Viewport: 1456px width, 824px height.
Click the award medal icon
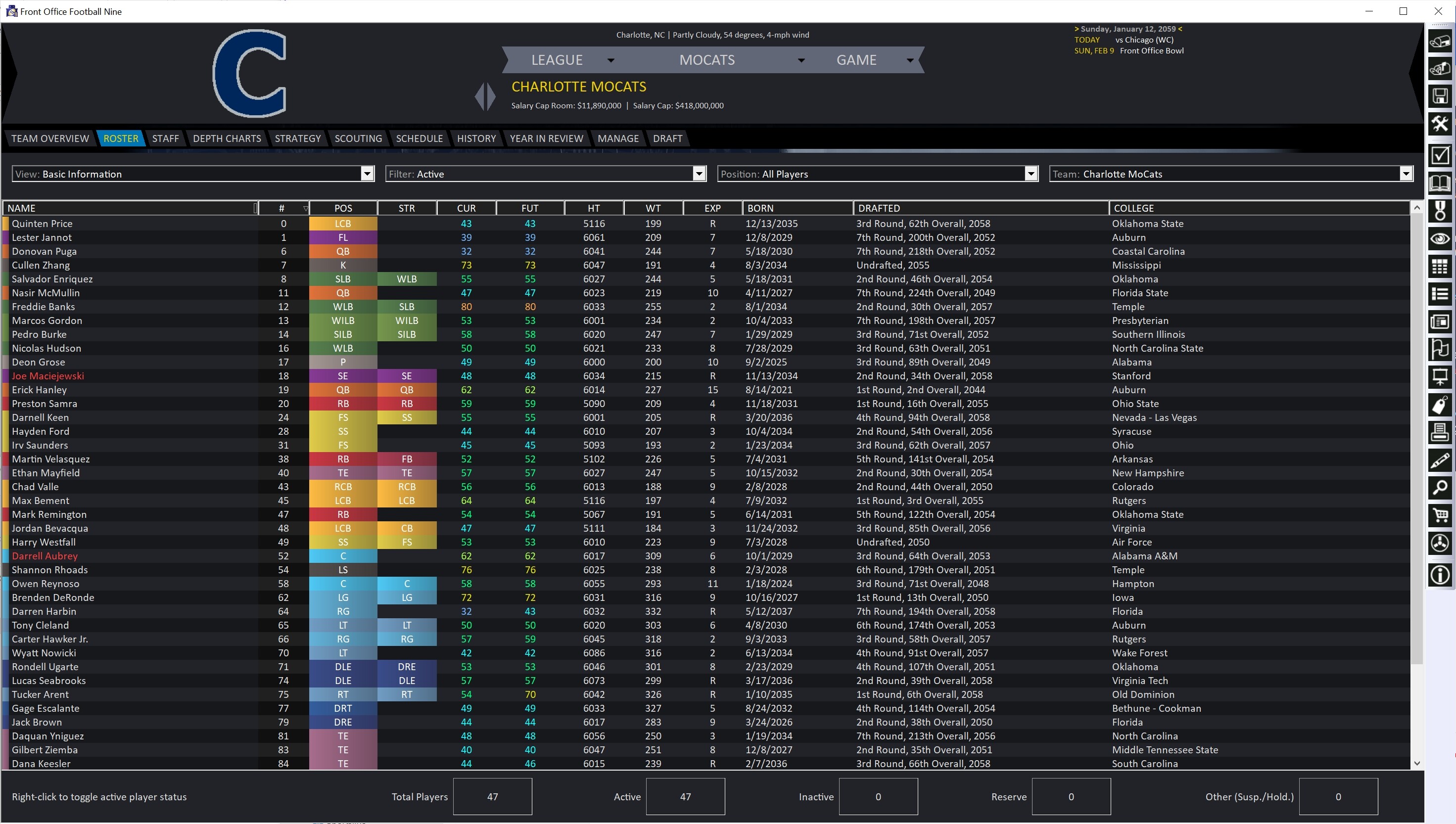(x=1441, y=211)
